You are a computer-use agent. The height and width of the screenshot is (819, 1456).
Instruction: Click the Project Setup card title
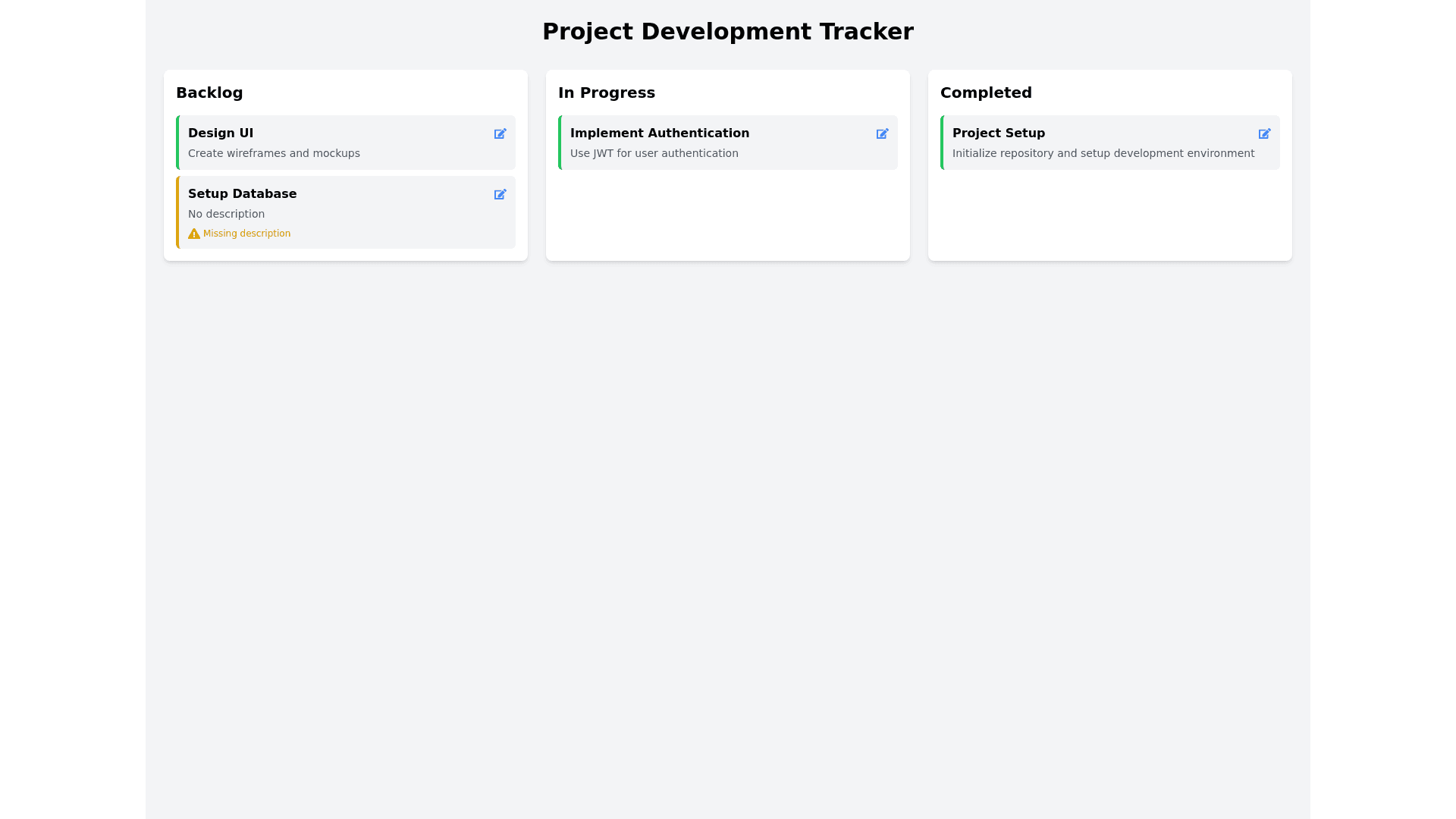pos(998,133)
